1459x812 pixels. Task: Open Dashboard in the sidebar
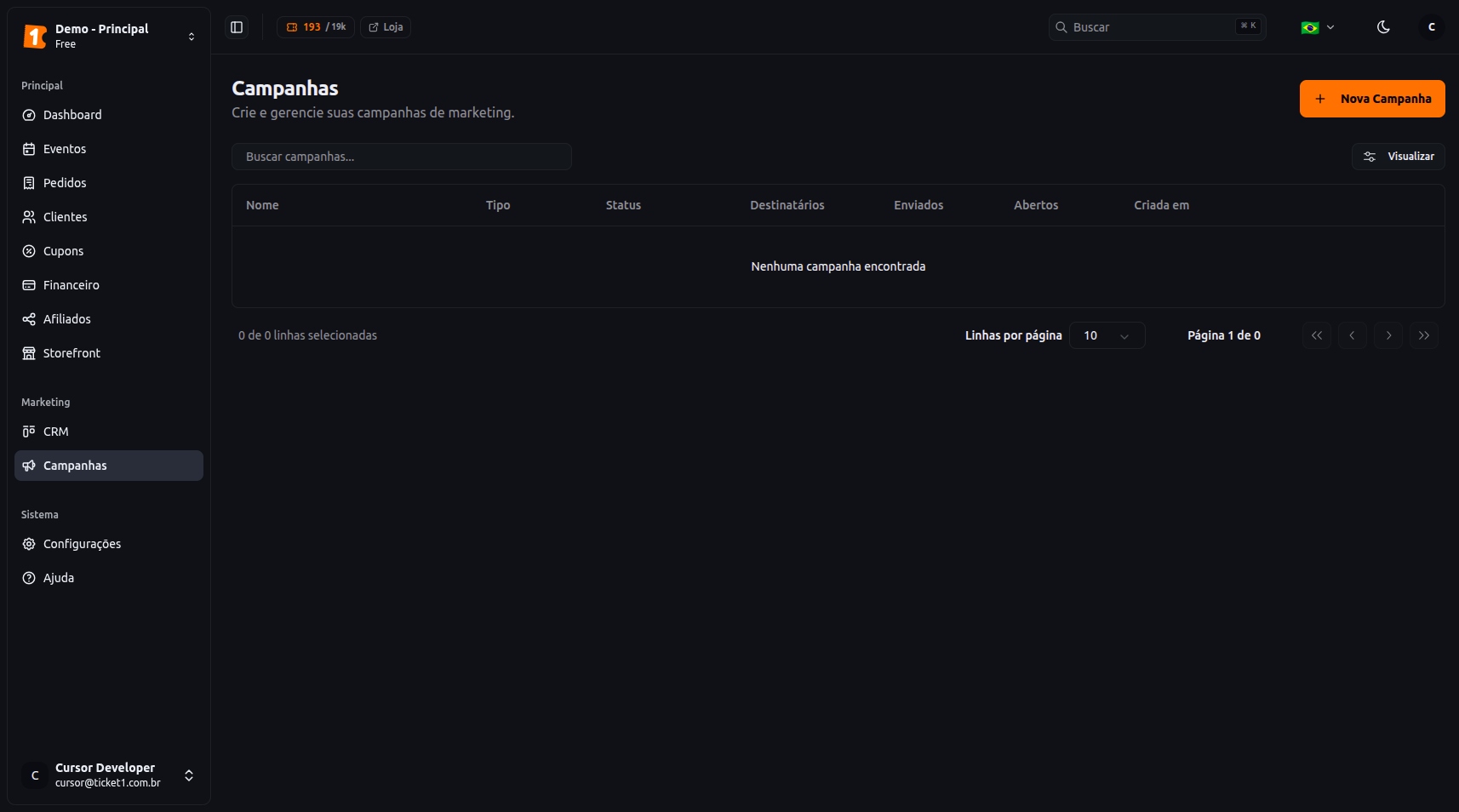coord(109,115)
